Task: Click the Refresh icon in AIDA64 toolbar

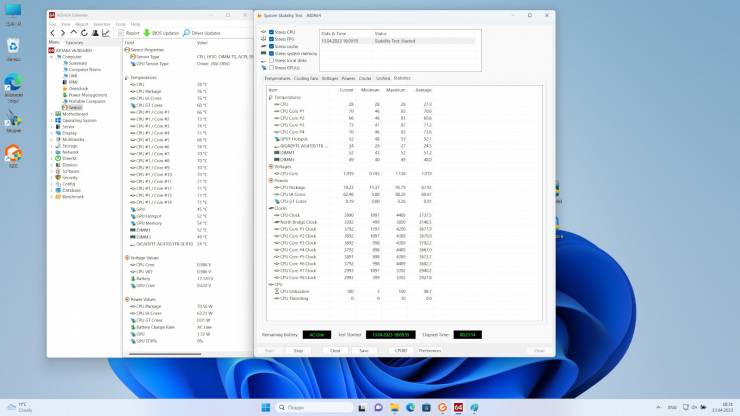Action: (x=84, y=33)
